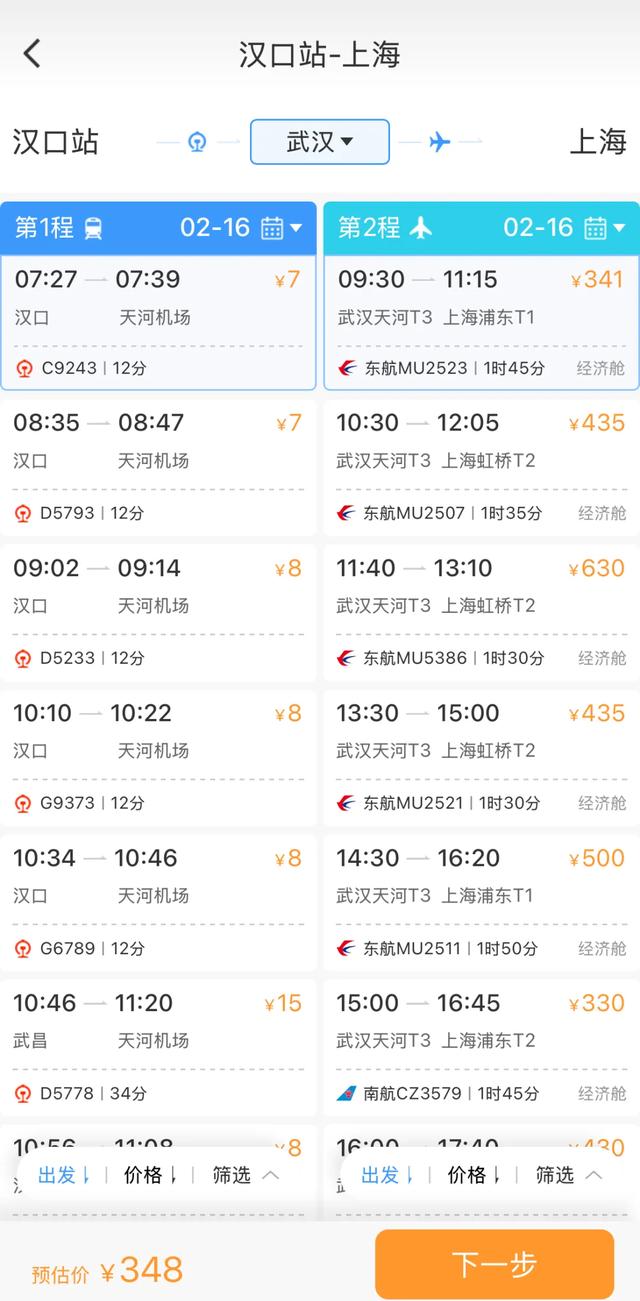Open the 武汉 transfer city dropdown
This screenshot has width=640, height=1301.
[x=319, y=141]
